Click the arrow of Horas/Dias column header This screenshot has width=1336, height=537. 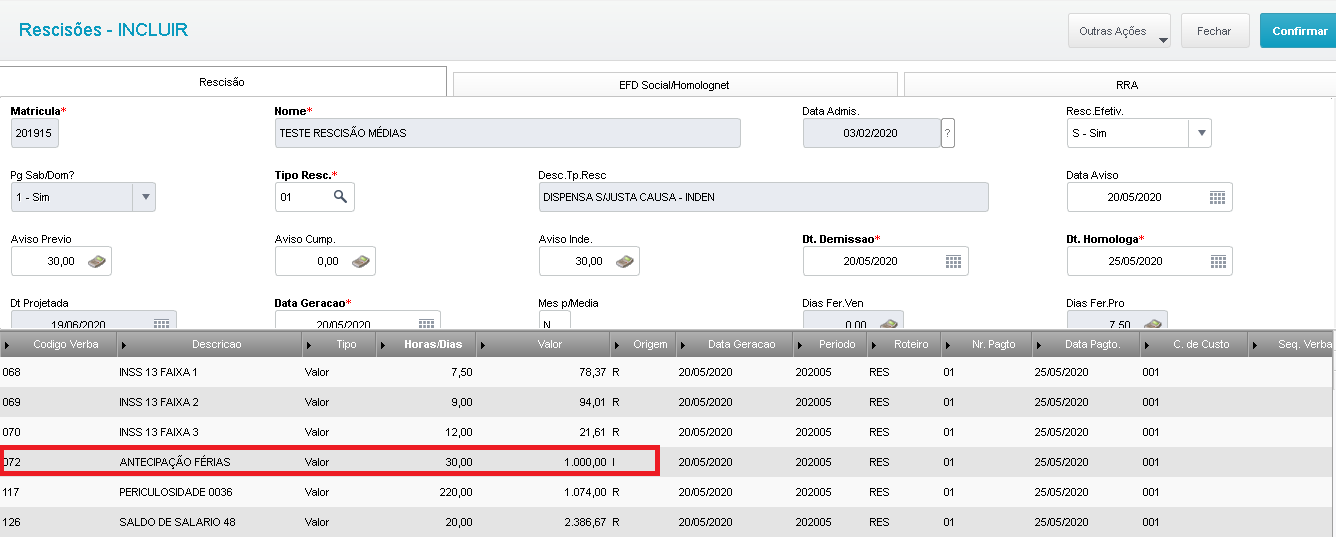click(384, 344)
